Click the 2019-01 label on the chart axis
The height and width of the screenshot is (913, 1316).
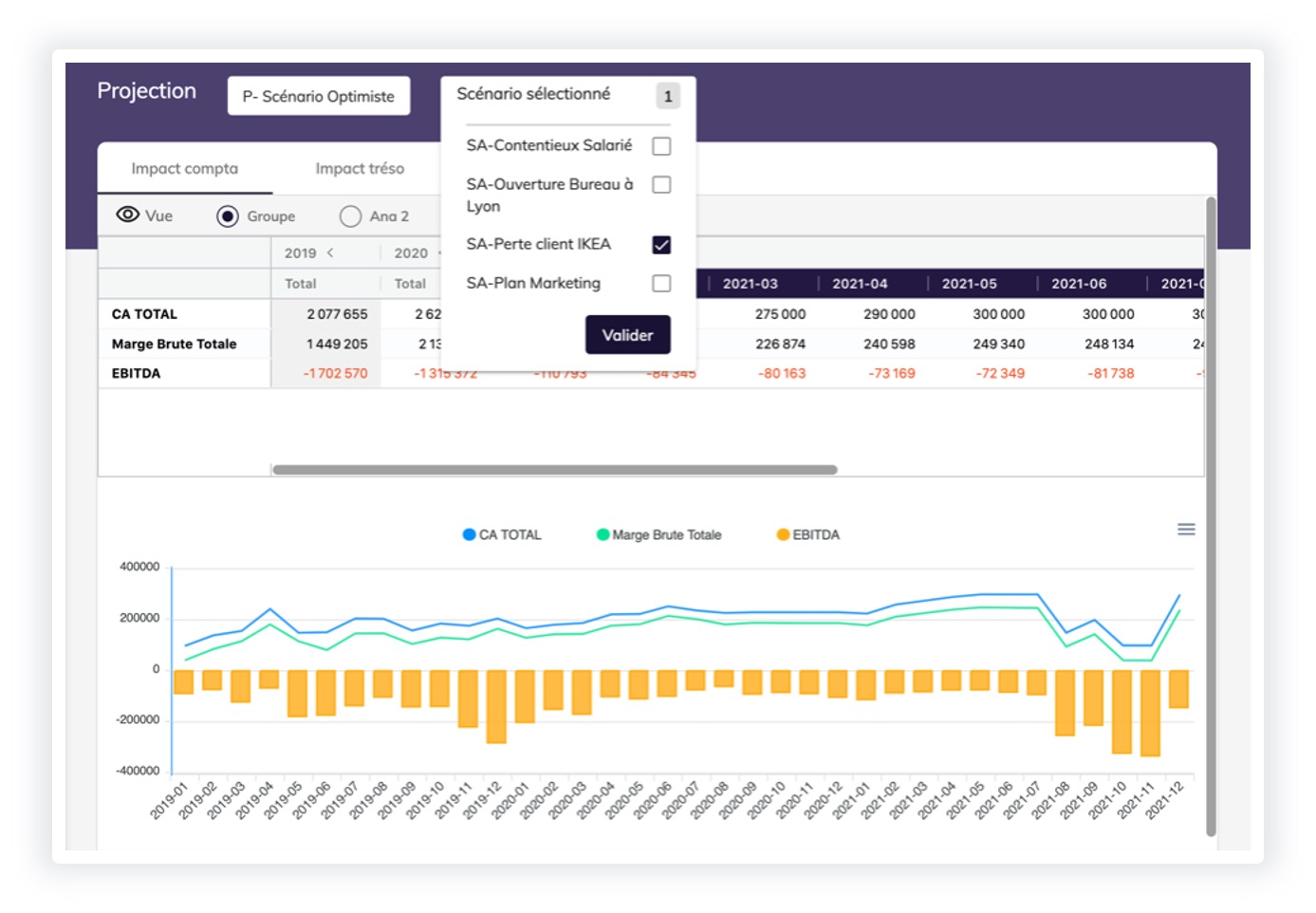point(170,800)
